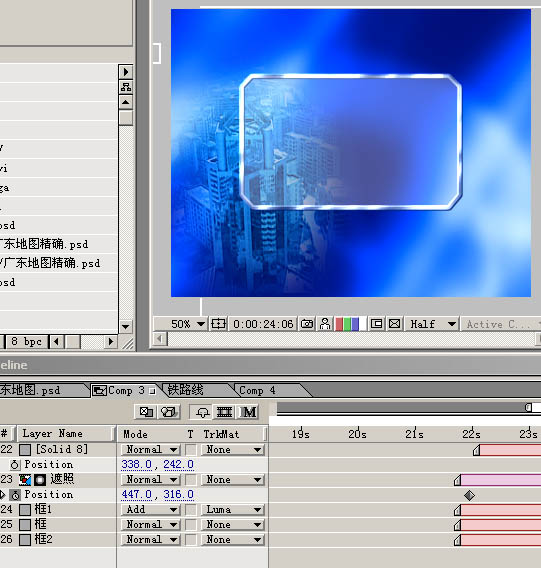Open TrkMat dropdown for Solid 8 layer
The height and width of the screenshot is (568, 541).
[x=232, y=450]
